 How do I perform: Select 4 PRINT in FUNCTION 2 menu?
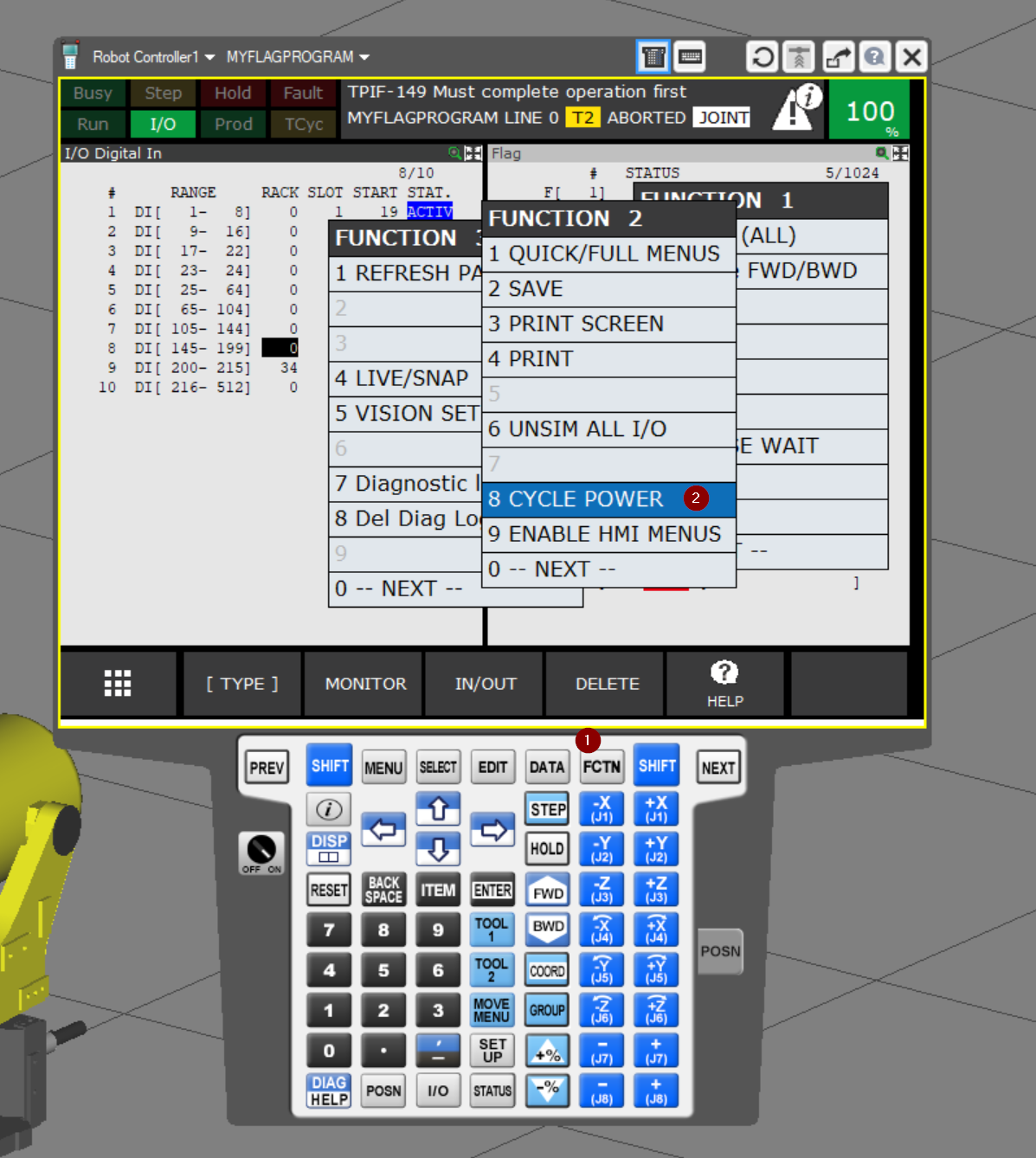[x=608, y=359]
